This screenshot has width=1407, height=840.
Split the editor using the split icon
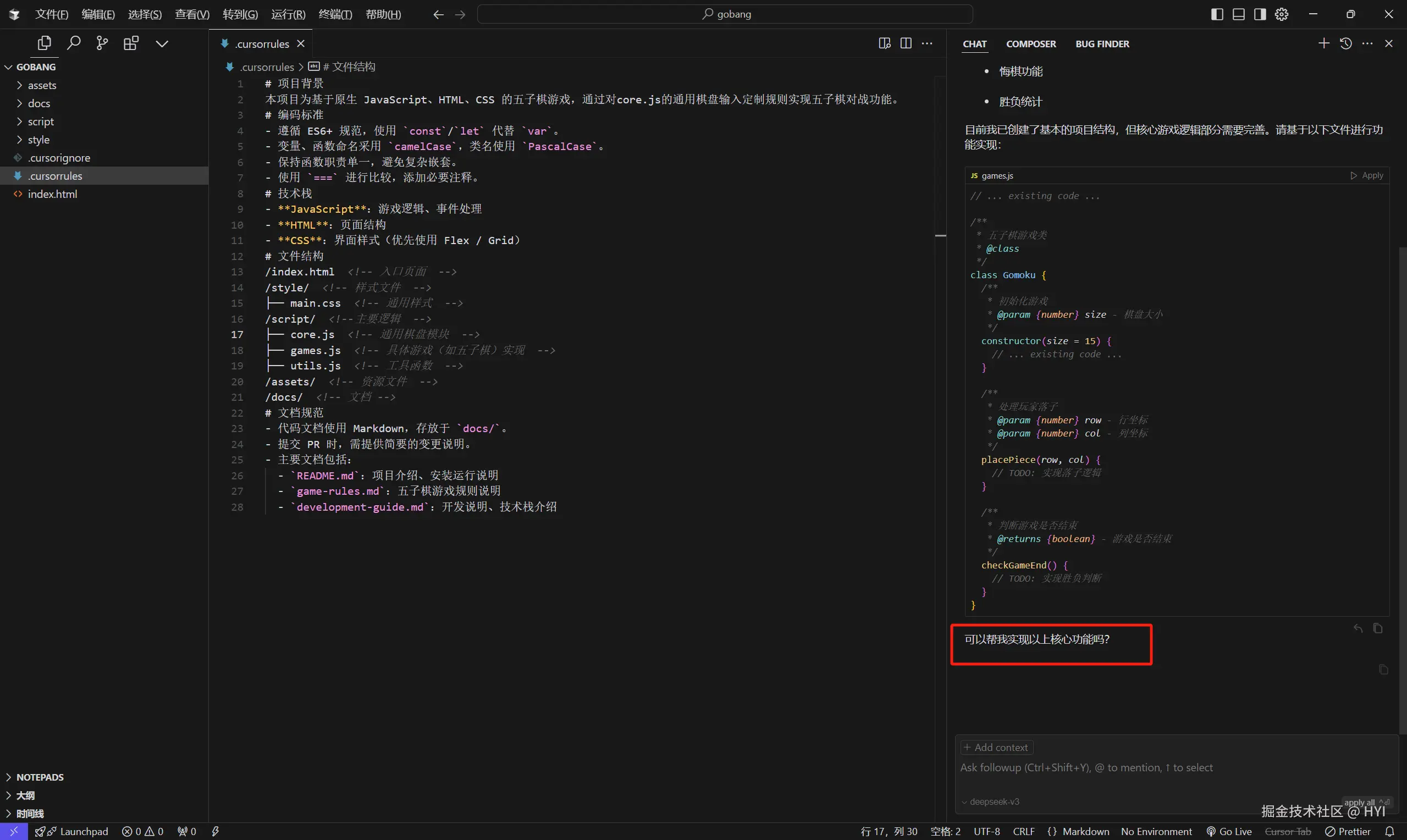[x=906, y=43]
